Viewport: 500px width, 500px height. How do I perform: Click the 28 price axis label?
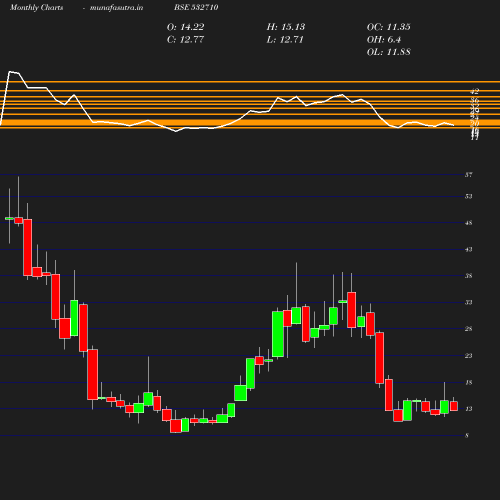pos(469,329)
